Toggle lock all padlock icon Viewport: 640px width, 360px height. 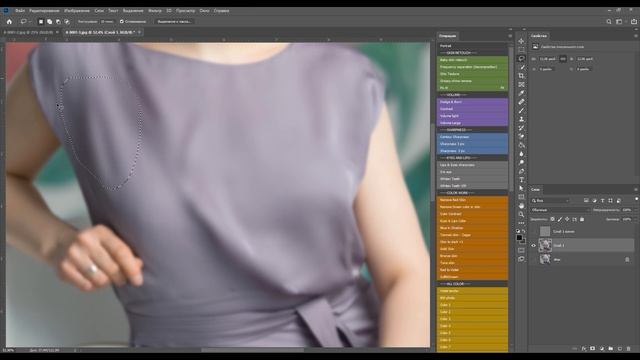pyautogui.click(x=582, y=219)
